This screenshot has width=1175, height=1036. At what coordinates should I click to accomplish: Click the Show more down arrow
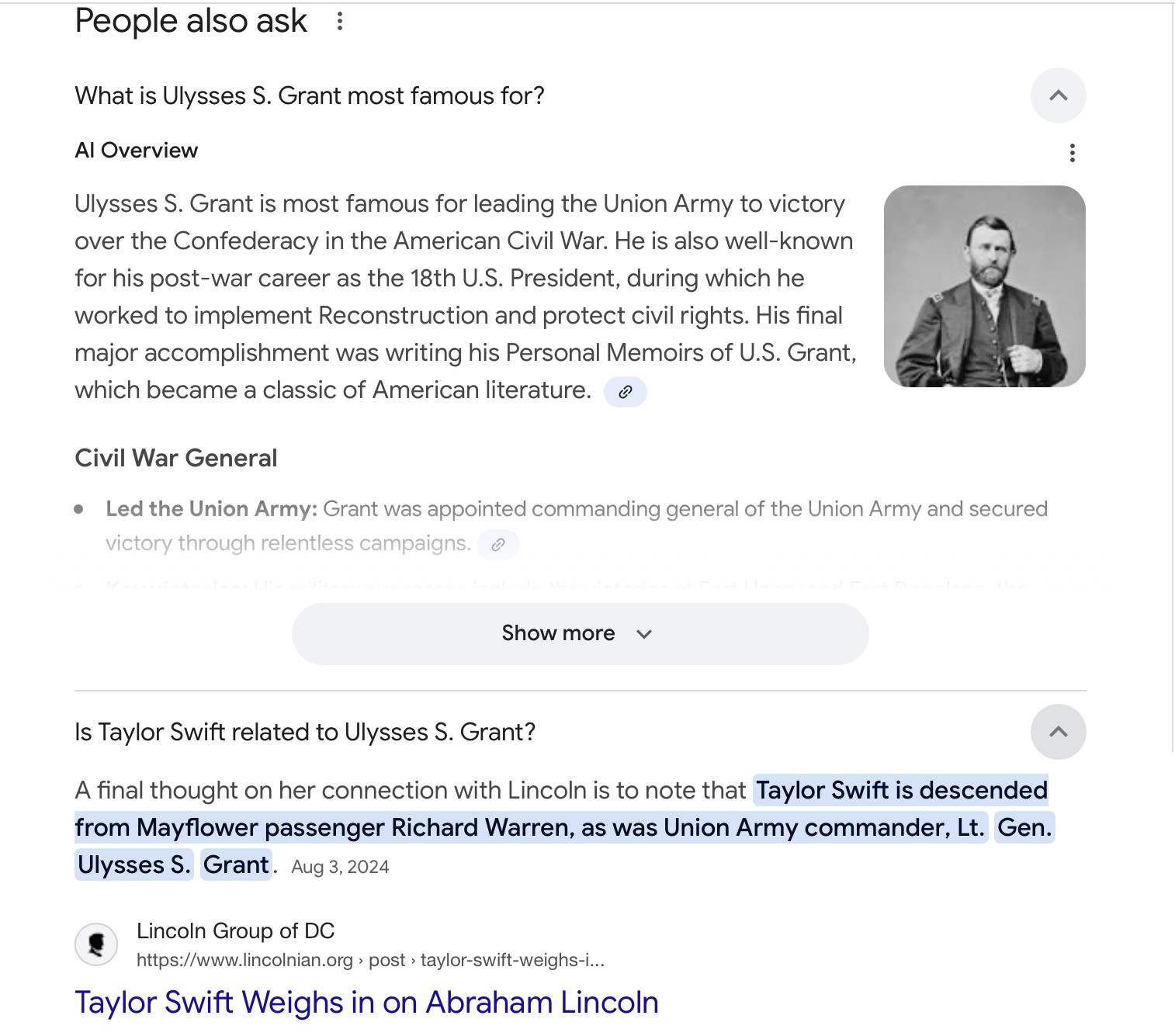644,634
